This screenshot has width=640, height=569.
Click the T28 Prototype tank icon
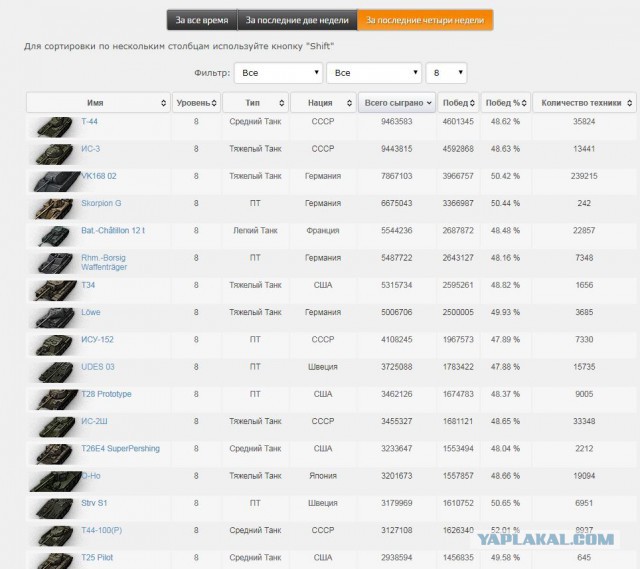56,400
